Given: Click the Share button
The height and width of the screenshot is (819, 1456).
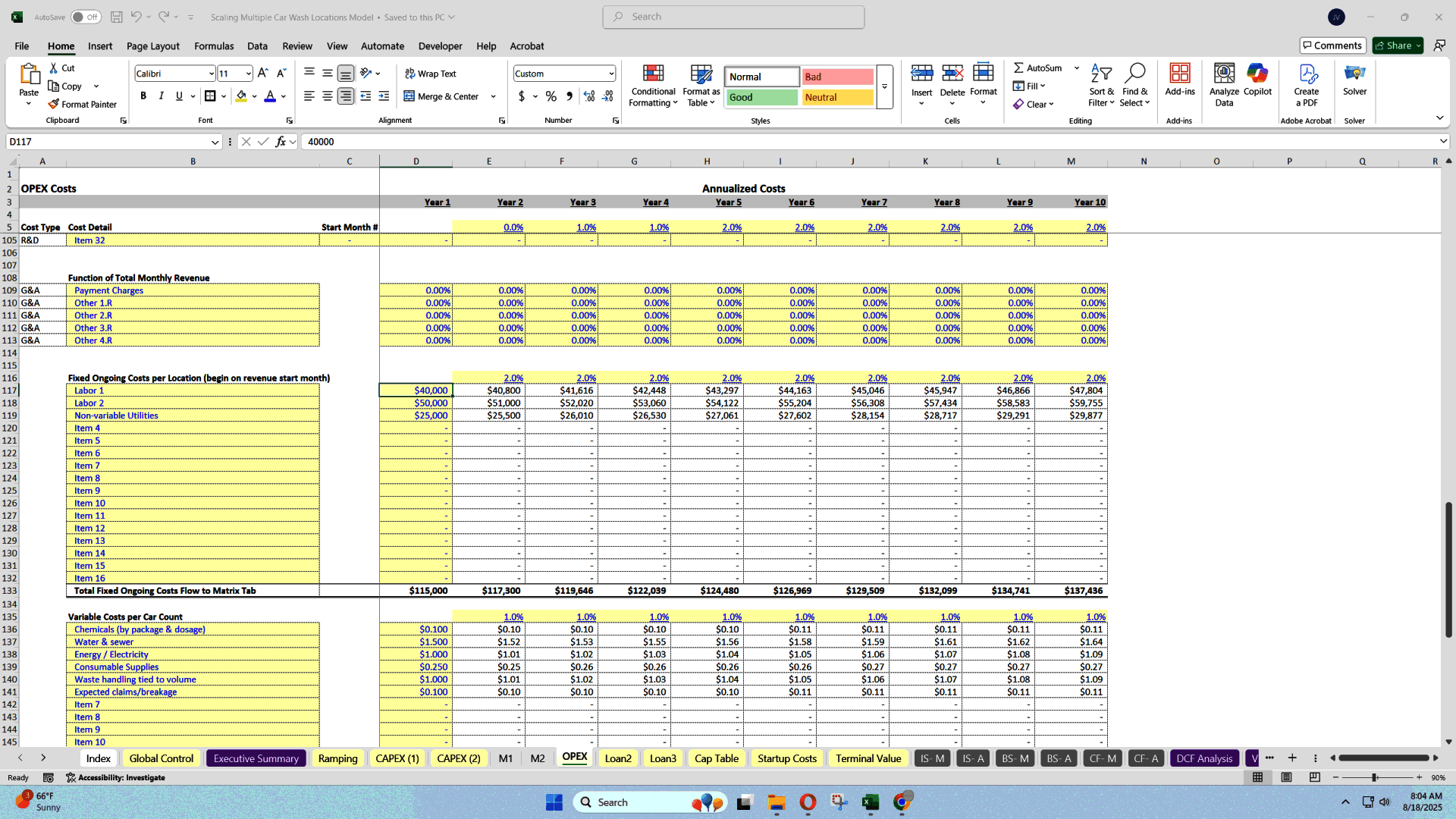Looking at the screenshot, I should click(x=1398, y=45).
